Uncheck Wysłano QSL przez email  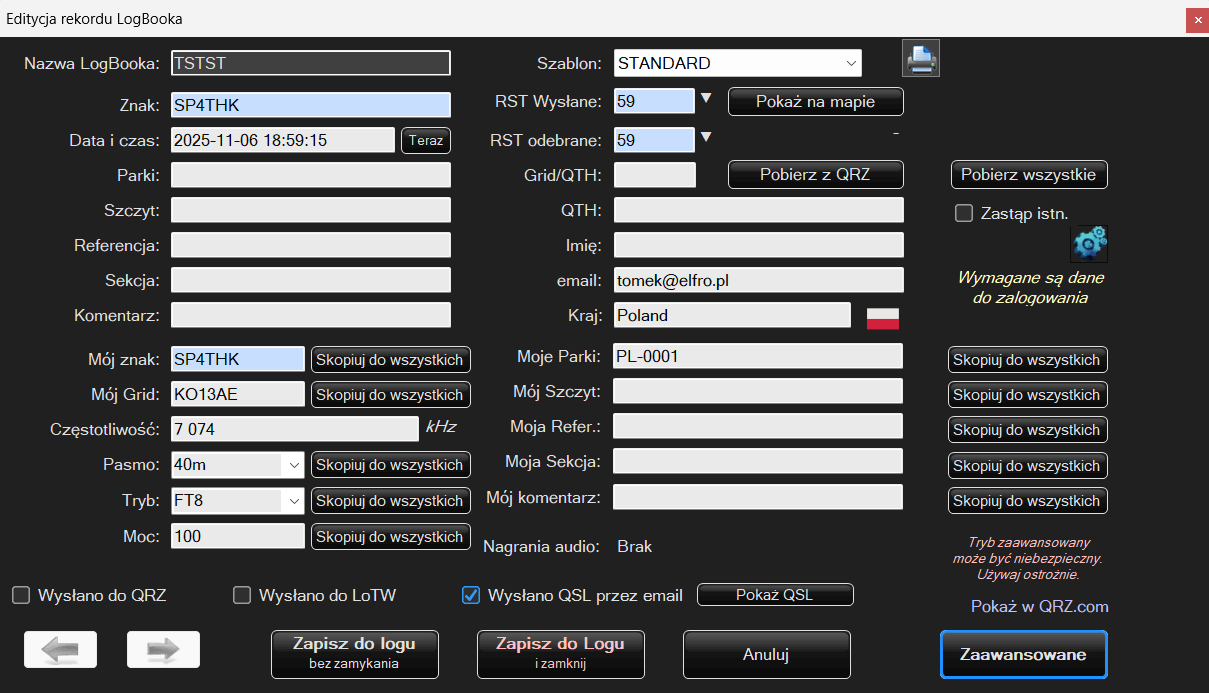(471, 596)
